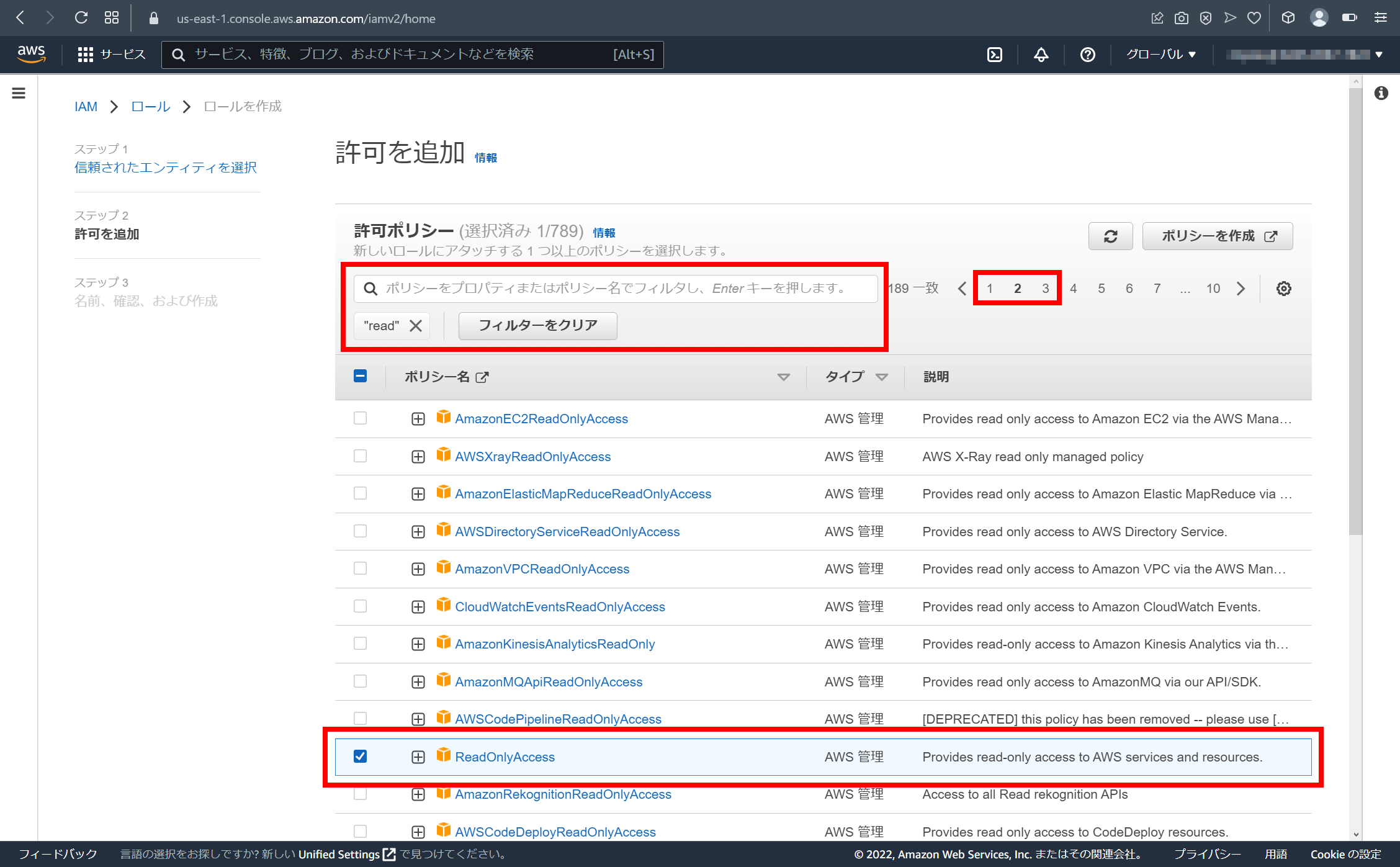Check the AWSXrayReadOnlyAccess policy checkbox
Viewport: 1400px width, 867px height.
(x=360, y=456)
